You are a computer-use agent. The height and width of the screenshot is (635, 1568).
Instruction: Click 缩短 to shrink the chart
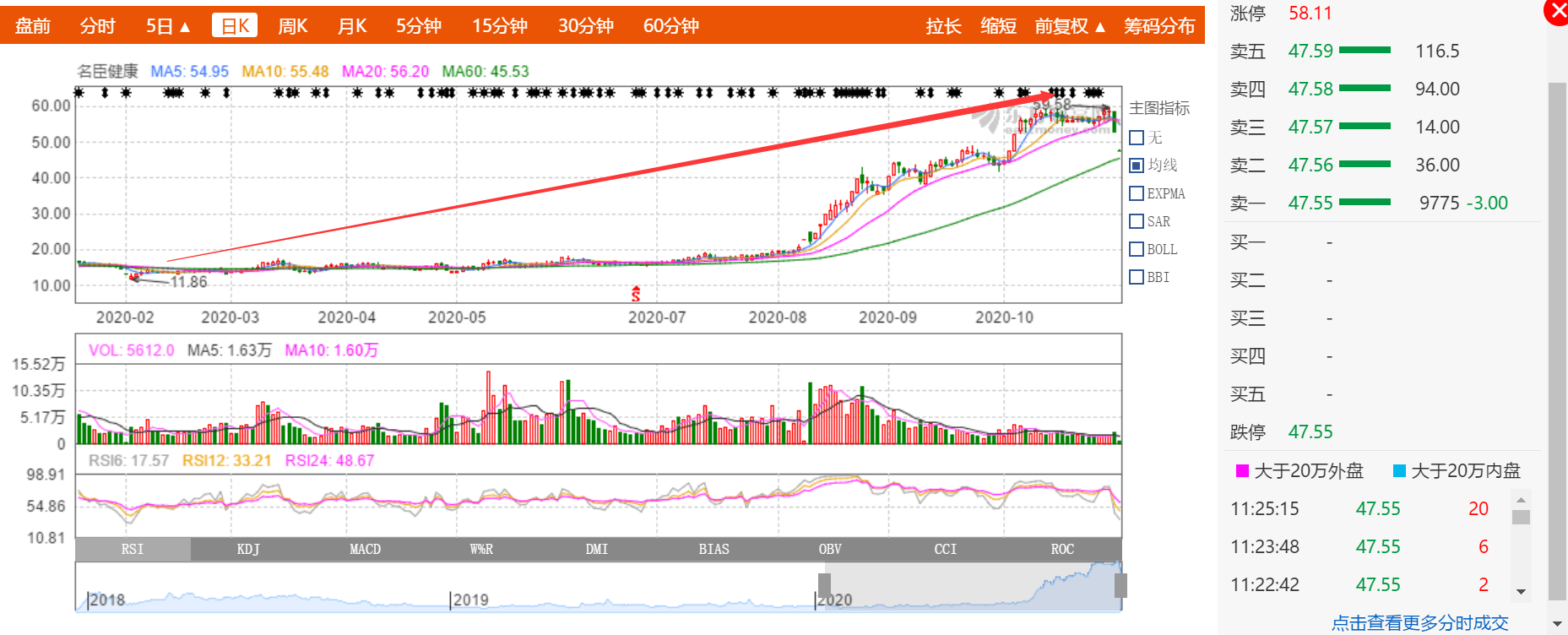tap(998, 26)
